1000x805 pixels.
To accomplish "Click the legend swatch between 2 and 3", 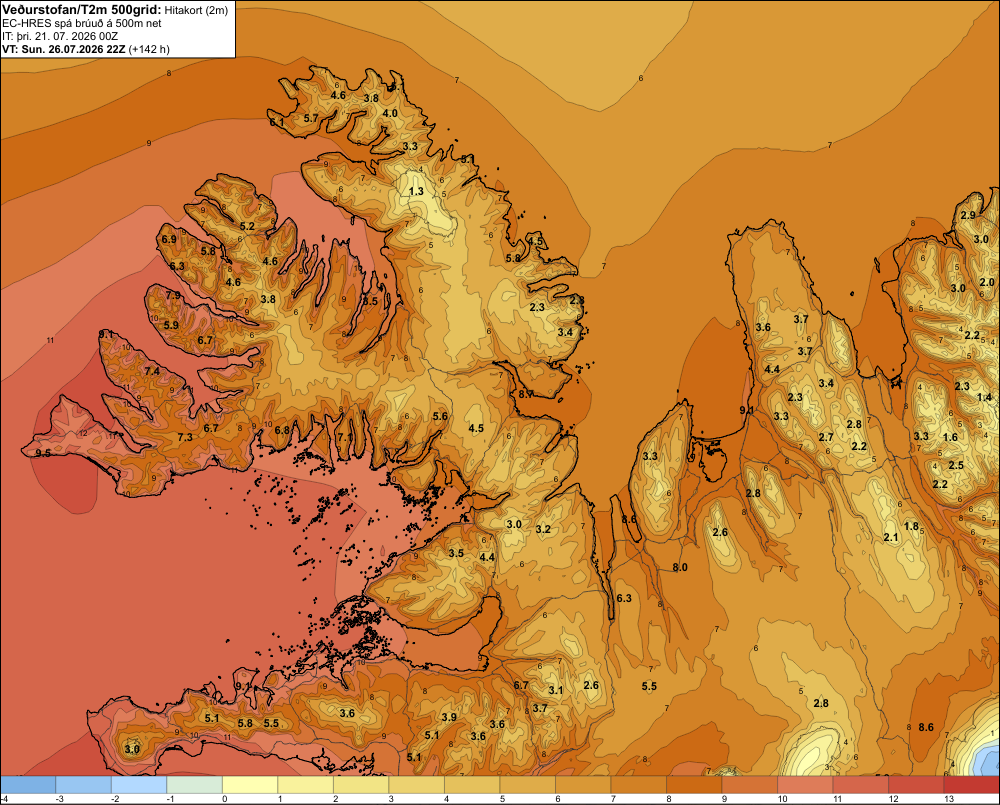I will click(x=361, y=785).
